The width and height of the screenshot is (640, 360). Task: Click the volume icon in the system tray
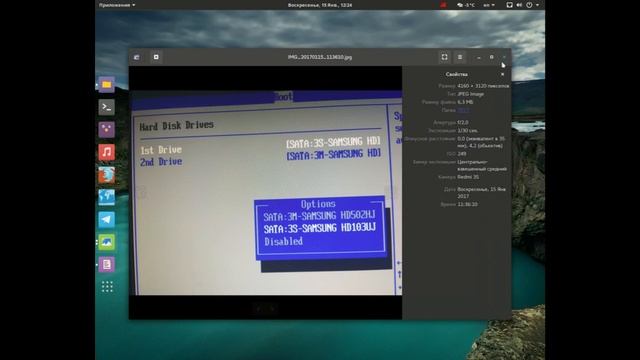tap(519, 5)
